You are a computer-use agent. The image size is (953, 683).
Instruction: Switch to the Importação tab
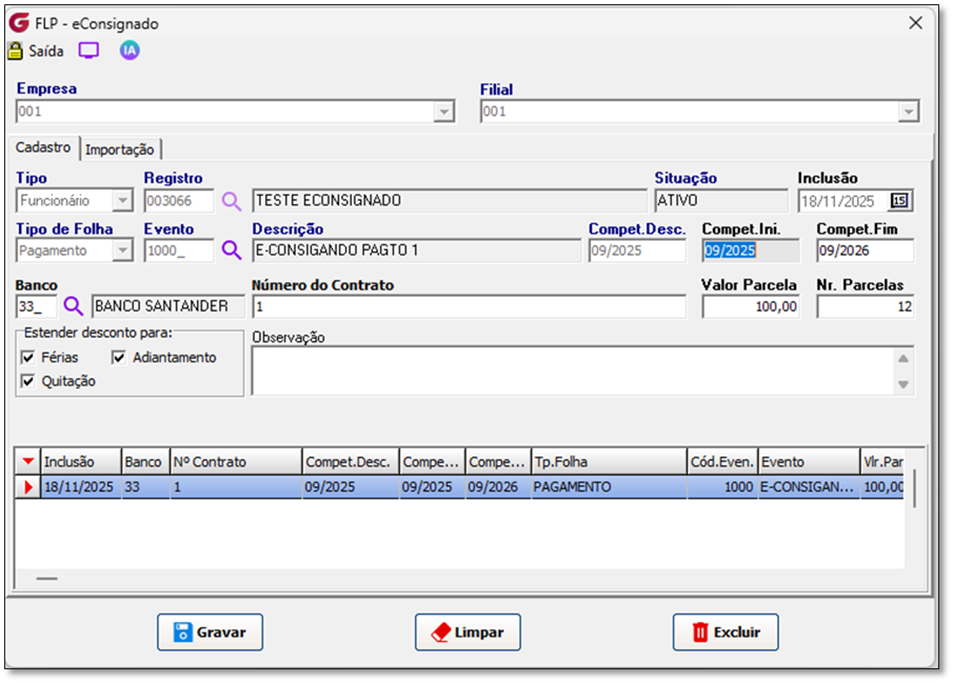pyautogui.click(x=120, y=149)
